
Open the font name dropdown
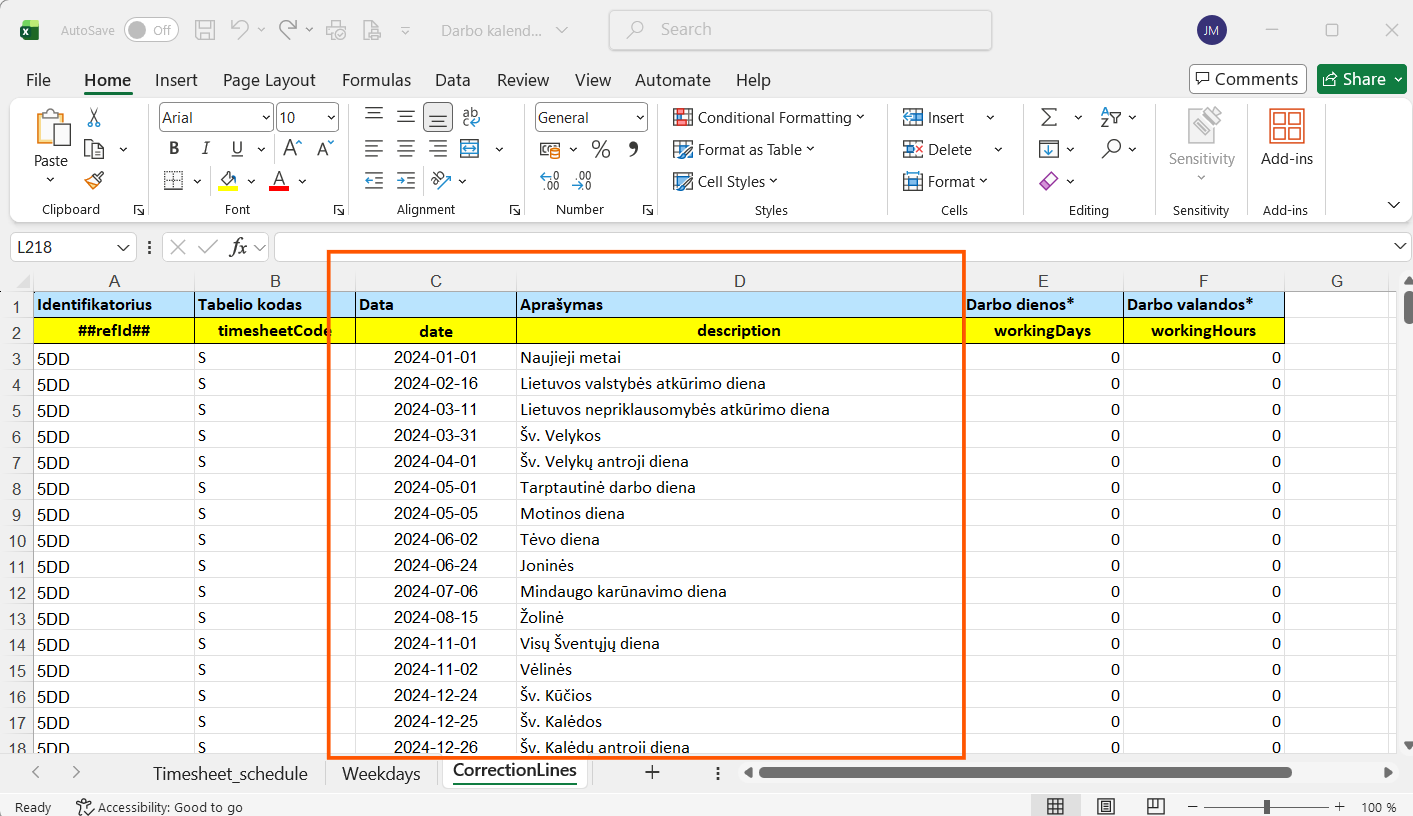[266, 118]
